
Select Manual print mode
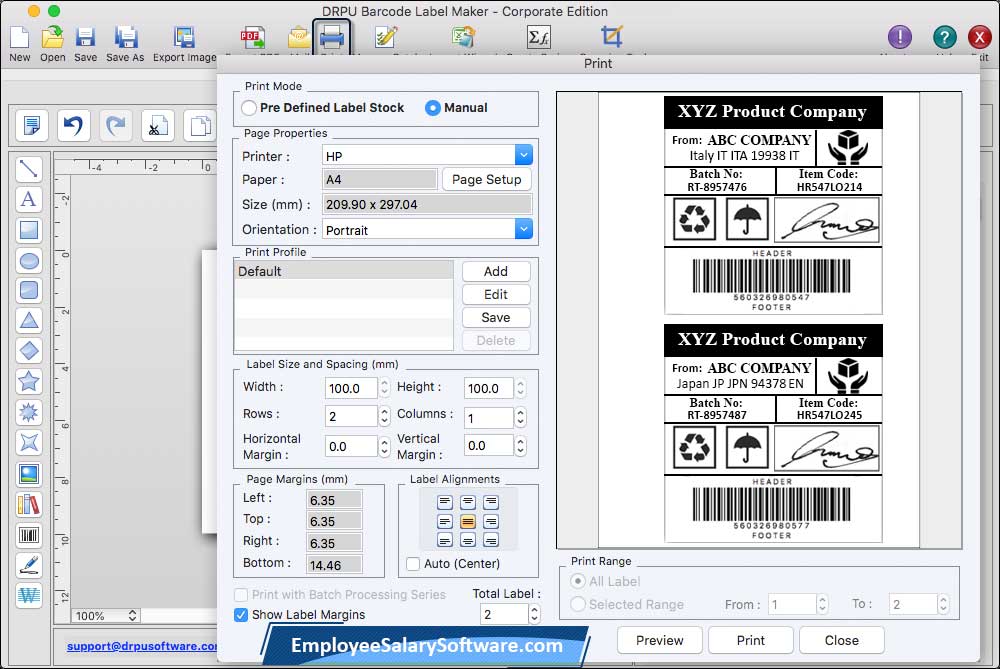[432, 108]
